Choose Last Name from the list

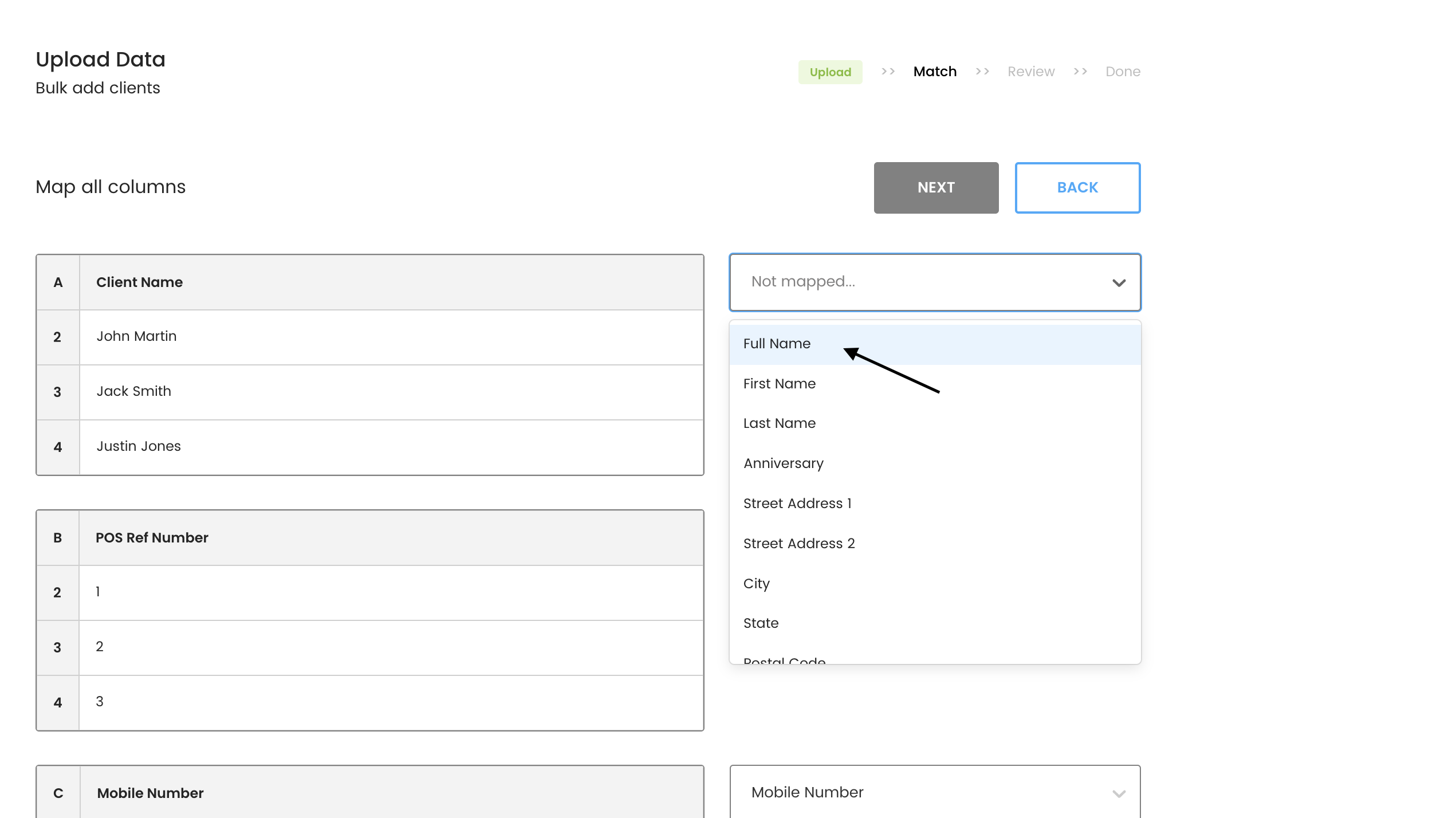(x=779, y=423)
